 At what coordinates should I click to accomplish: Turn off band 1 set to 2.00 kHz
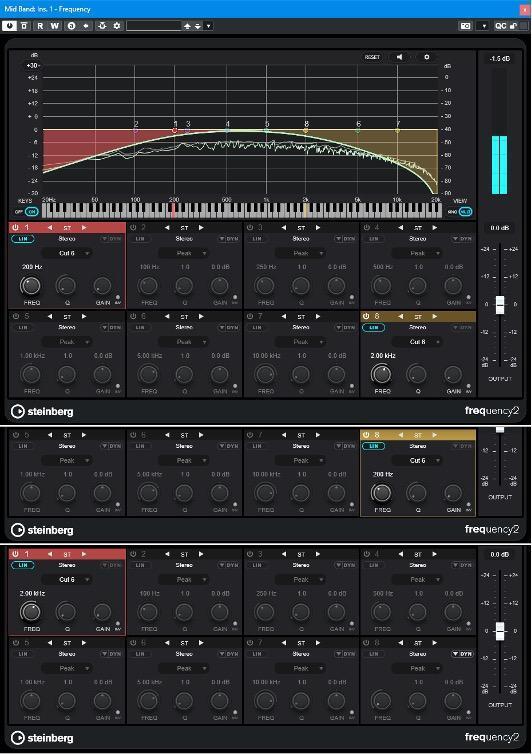click(15, 554)
